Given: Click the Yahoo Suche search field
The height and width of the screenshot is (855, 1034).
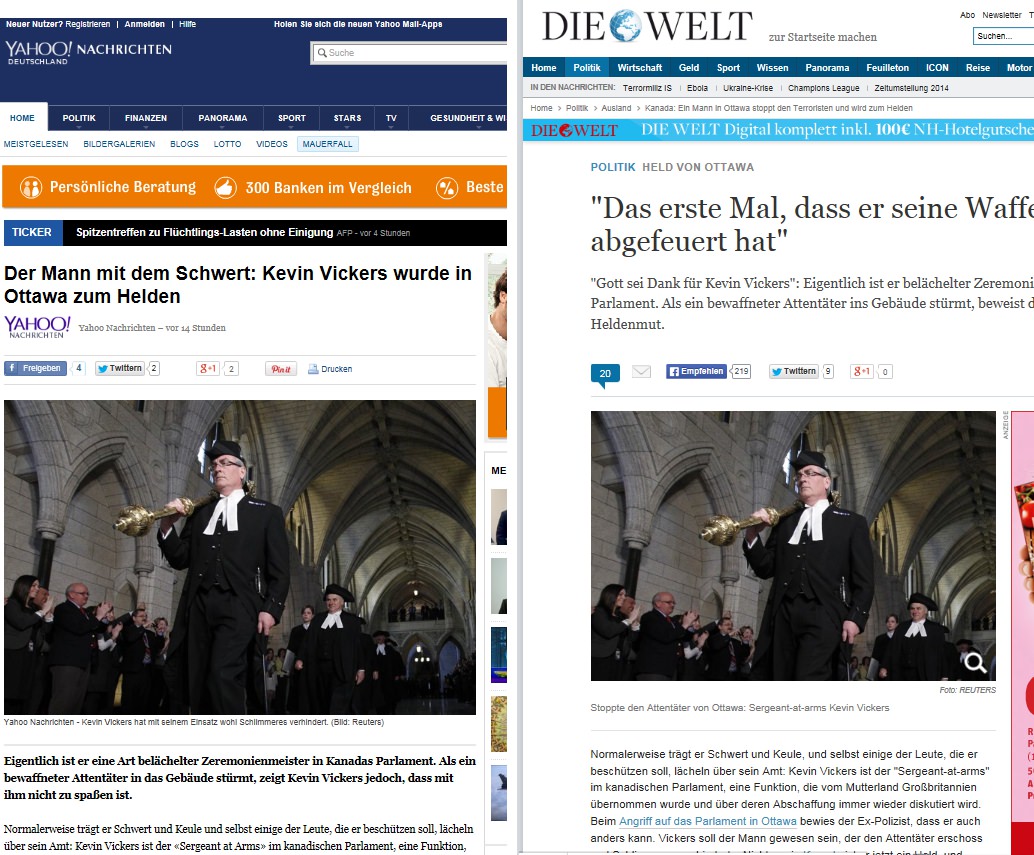Looking at the screenshot, I should point(409,53).
